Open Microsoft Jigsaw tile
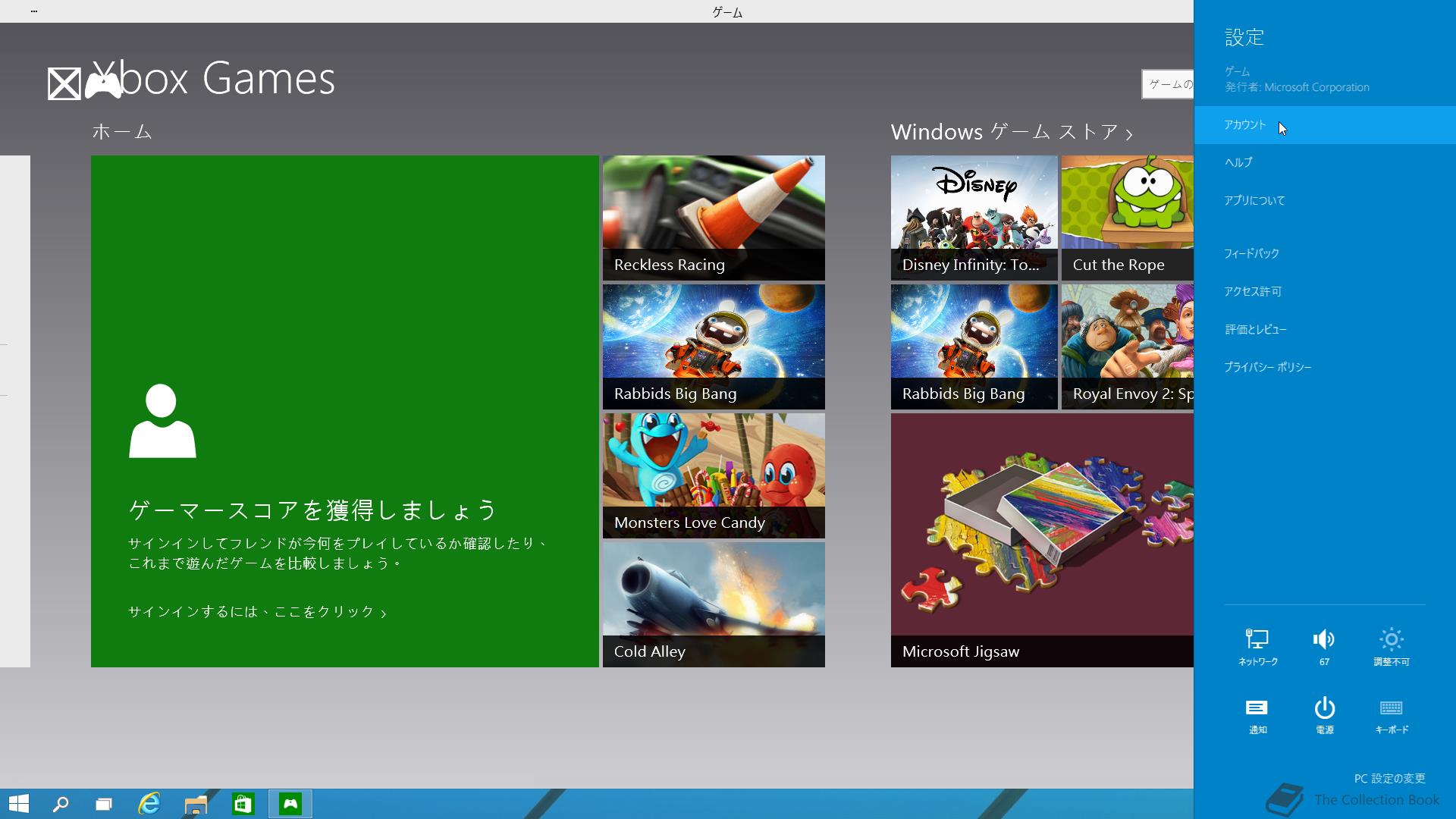 pos(1042,540)
